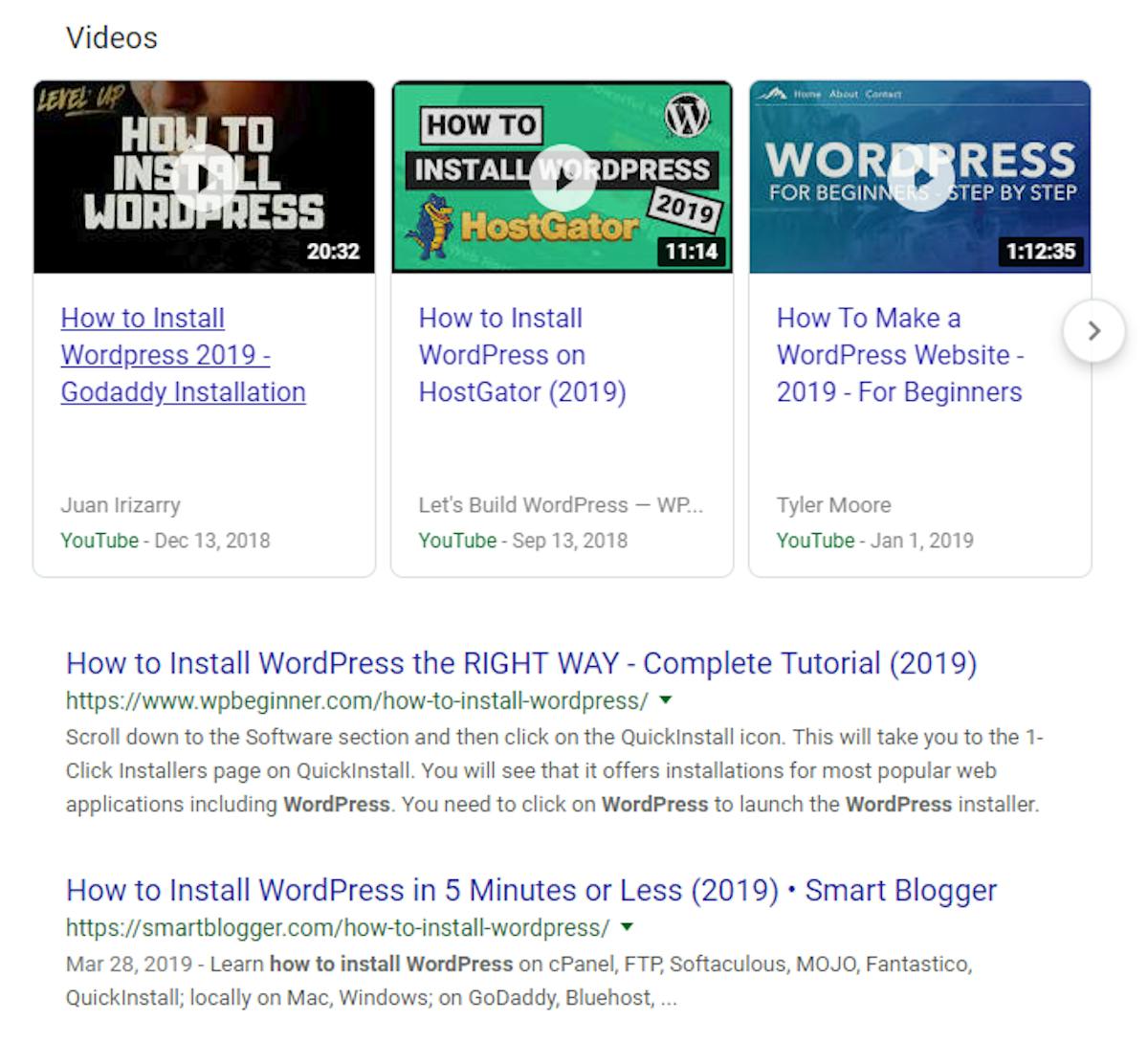Click the 20:32 duration badge

pyautogui.click(x=333, y=252)
